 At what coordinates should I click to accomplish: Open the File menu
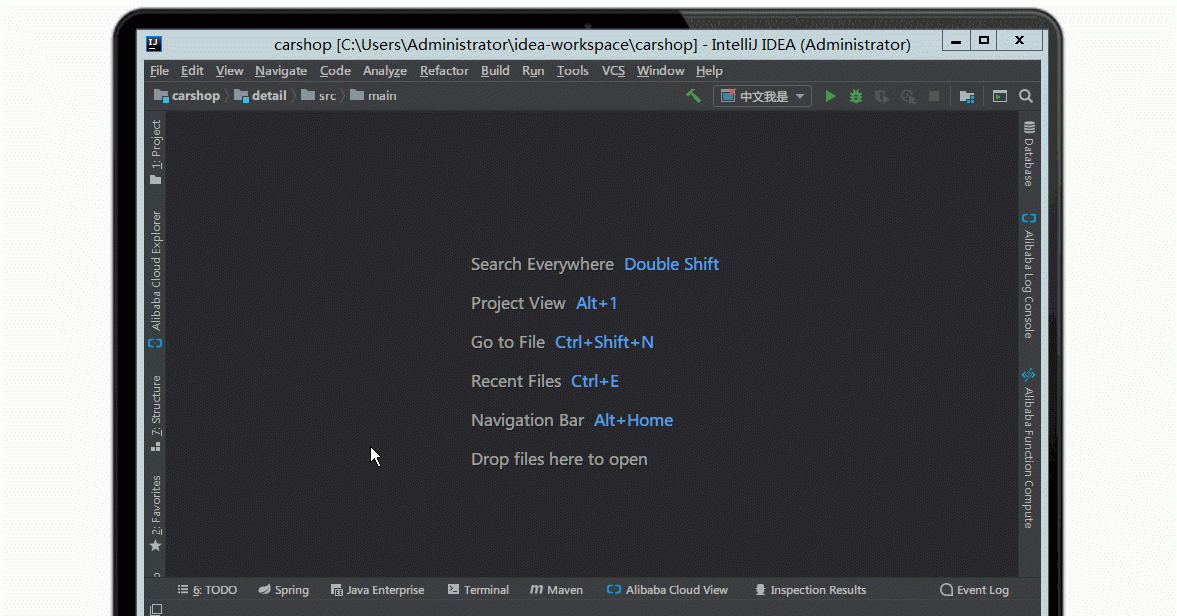(159, 71)
